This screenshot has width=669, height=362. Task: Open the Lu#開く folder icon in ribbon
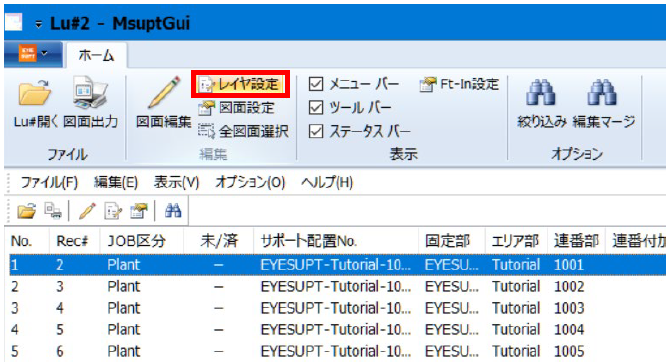(35, 92)
